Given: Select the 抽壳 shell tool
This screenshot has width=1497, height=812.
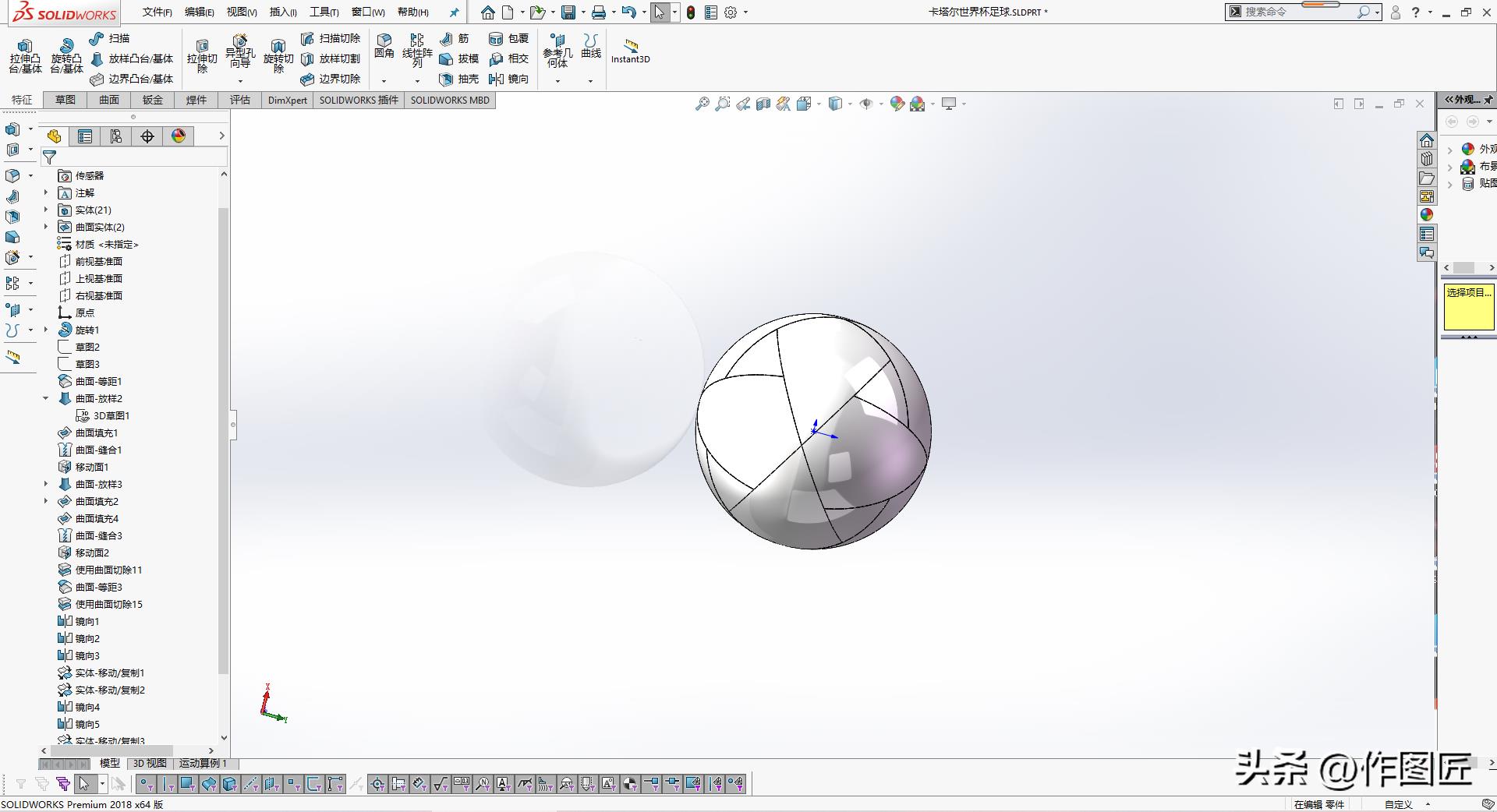Looking at the screenshot, I should point(458,79).
